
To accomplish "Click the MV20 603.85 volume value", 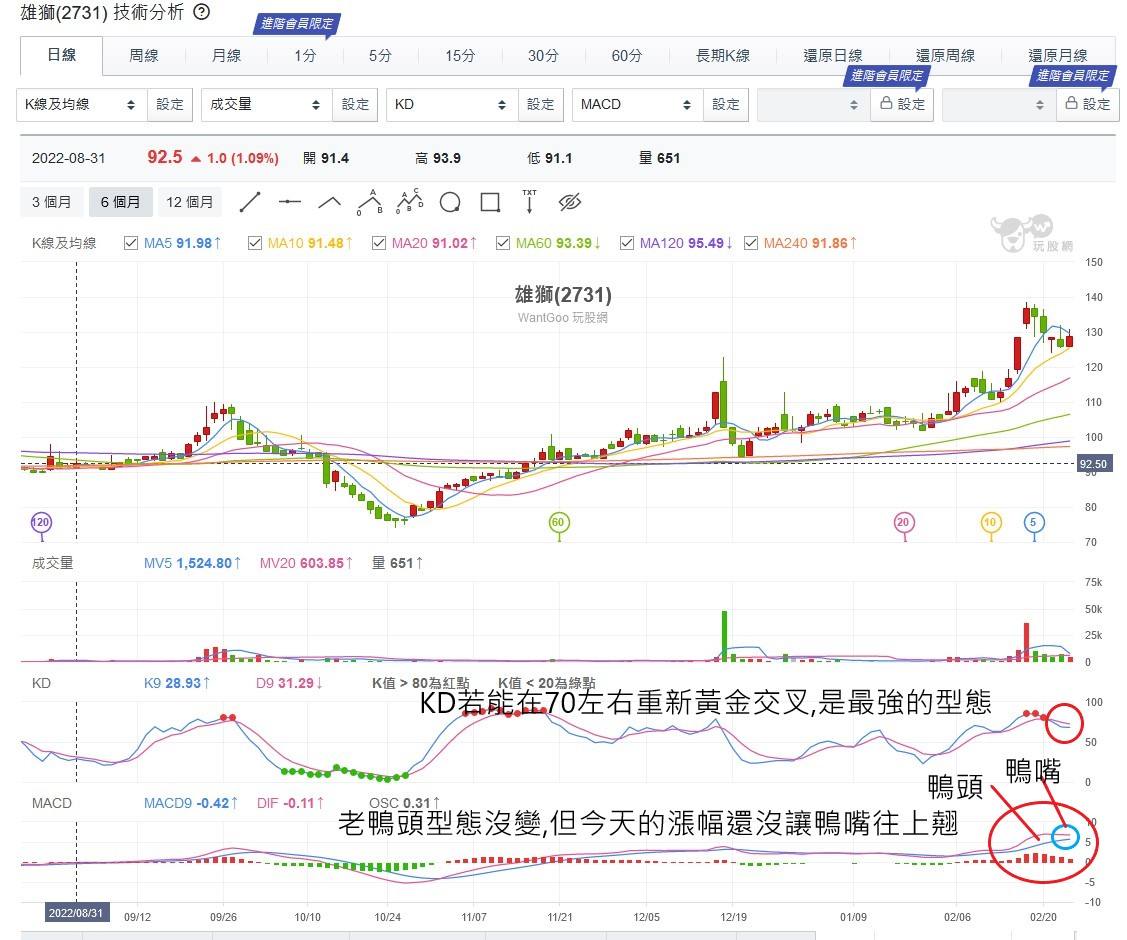I will tap(306, 563).
